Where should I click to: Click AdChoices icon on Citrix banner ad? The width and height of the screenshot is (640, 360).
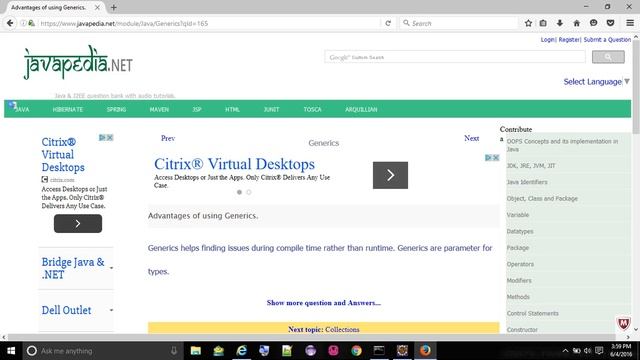488,158
